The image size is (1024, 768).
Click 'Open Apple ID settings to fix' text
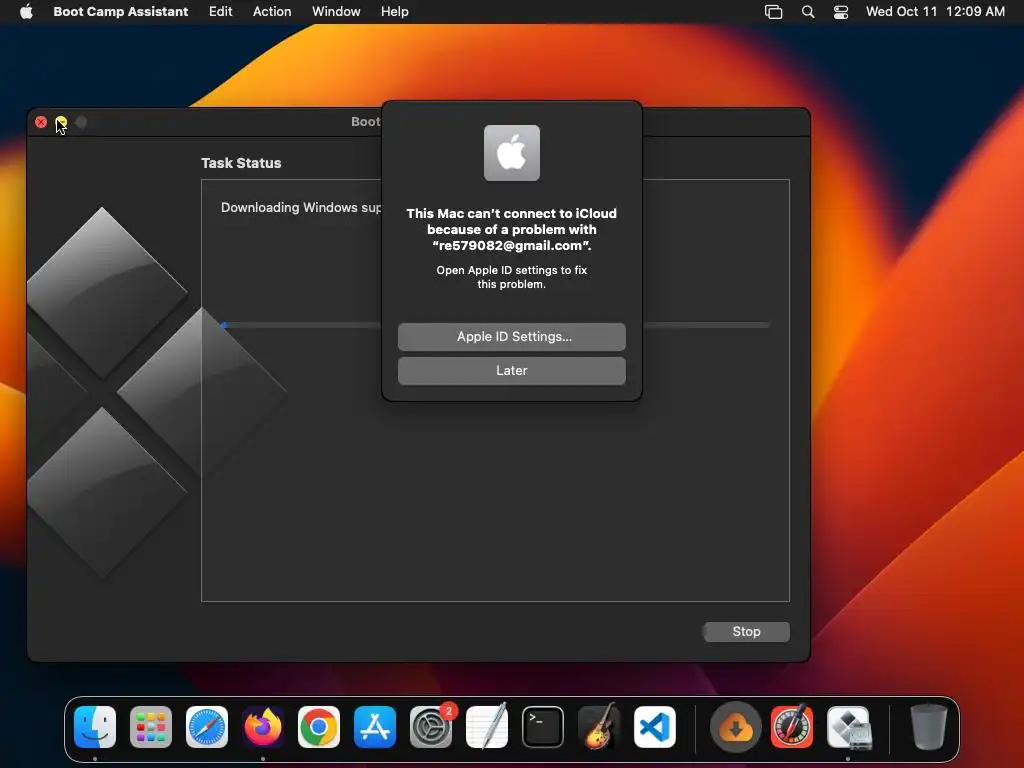(x=511, y=270)
